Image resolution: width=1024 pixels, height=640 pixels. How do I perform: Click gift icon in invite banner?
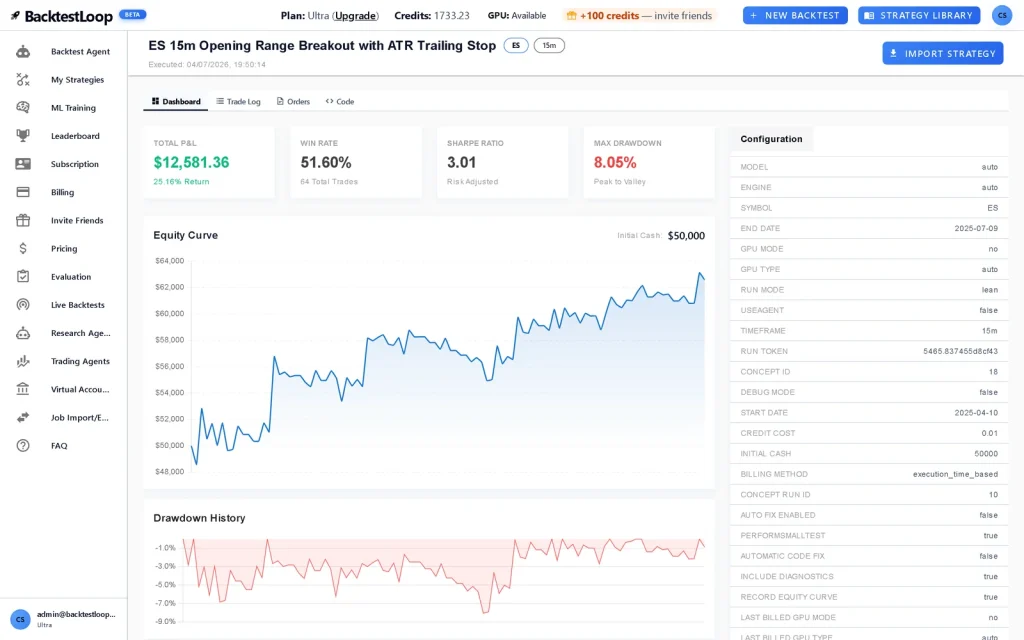[x=571, y=16]
